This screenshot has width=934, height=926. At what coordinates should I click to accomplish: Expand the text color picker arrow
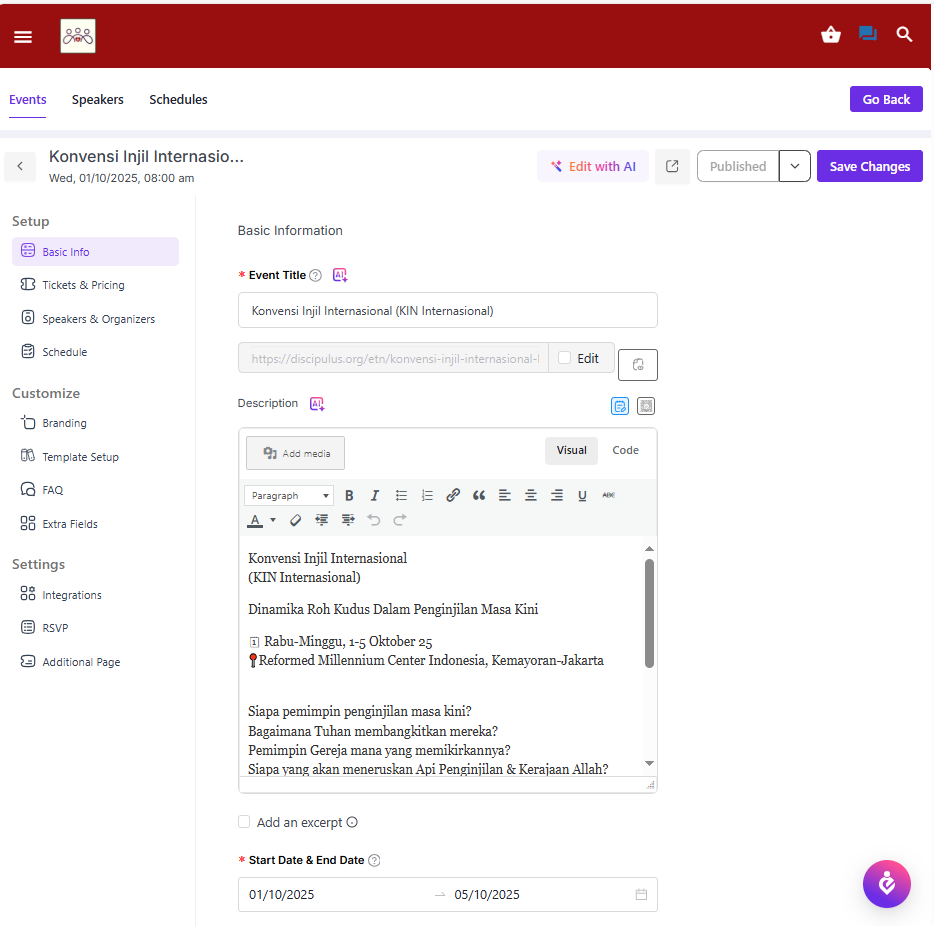[x=273, y=520]
